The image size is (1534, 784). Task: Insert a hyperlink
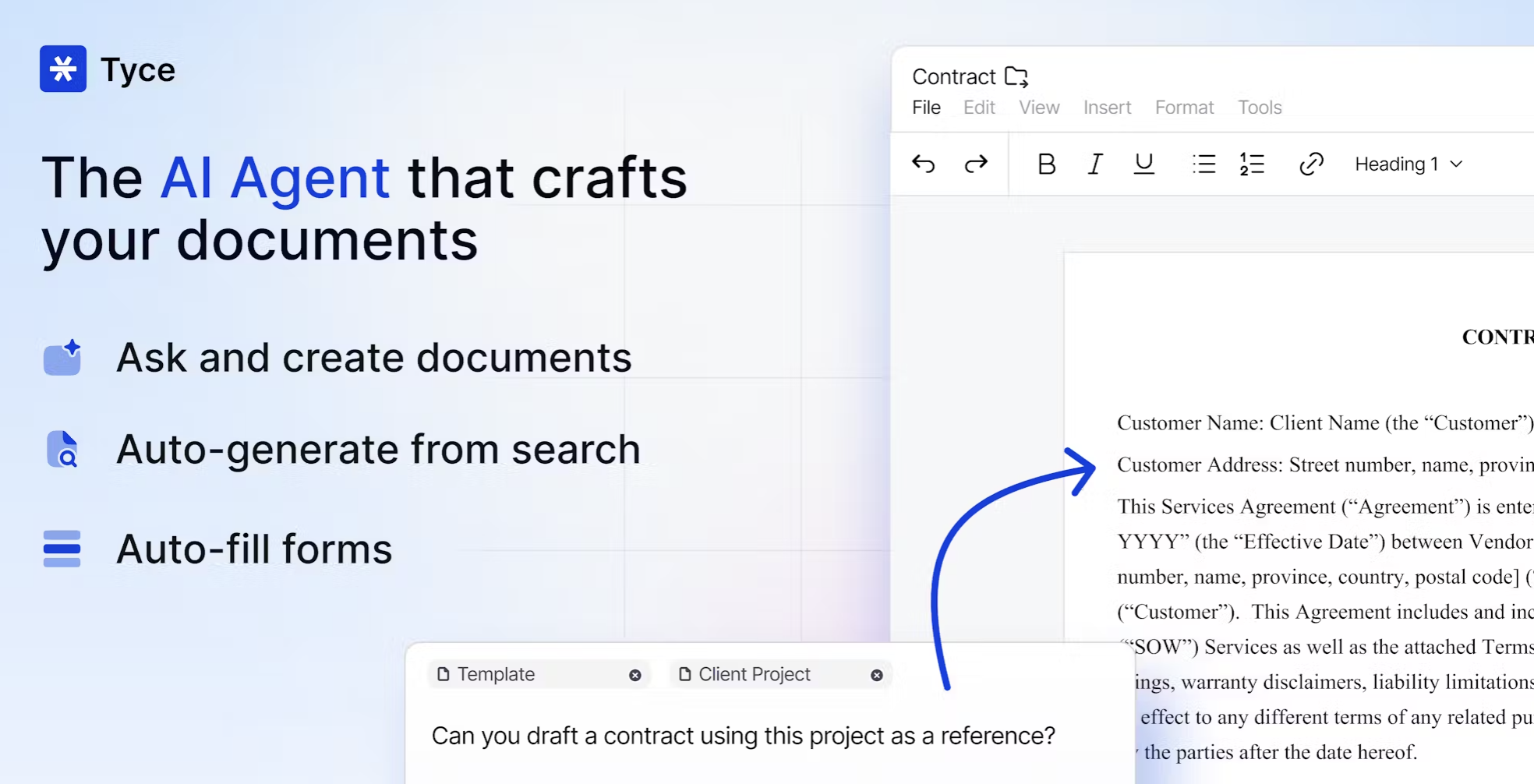point(1311,164)
